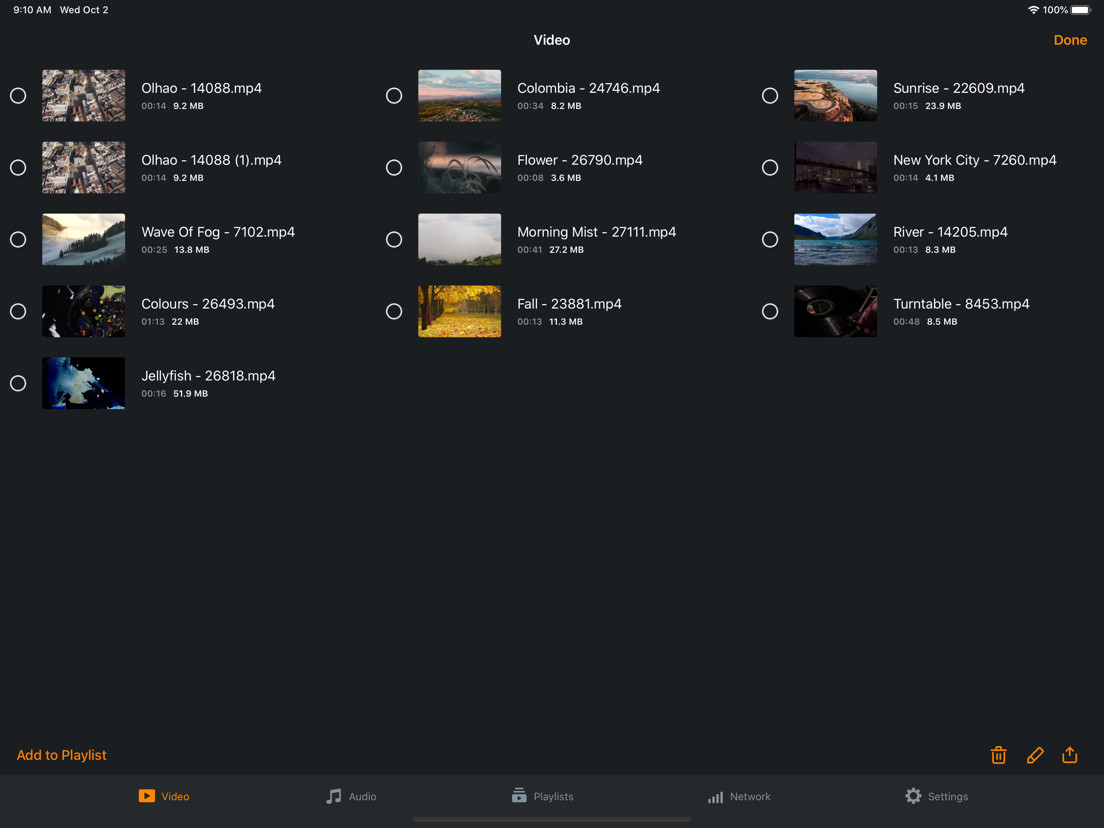This screenshot has height=828, width=1104.
Task: Tap the Turntable video thumbnail
Action: 836,311
